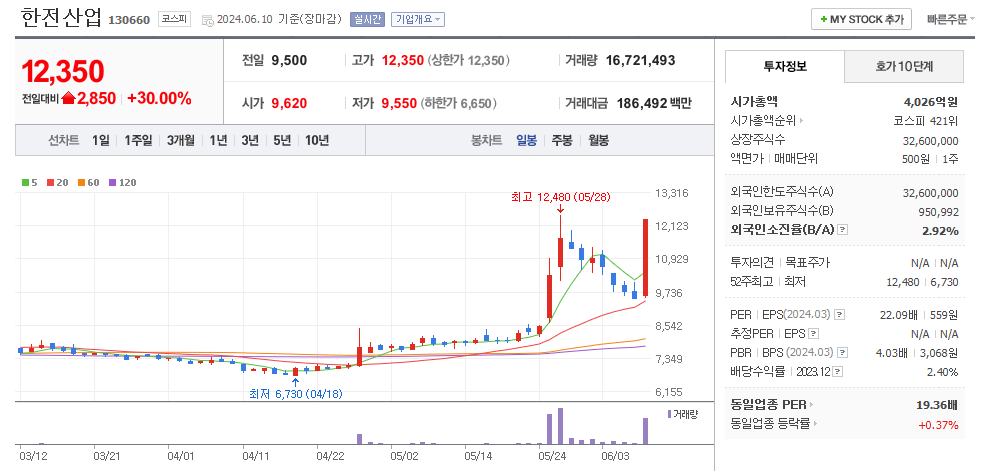Viewport: 987px width, 471px height.
Task: Expand the 기업개요 dropdown
Action: [x=418, y=20]
